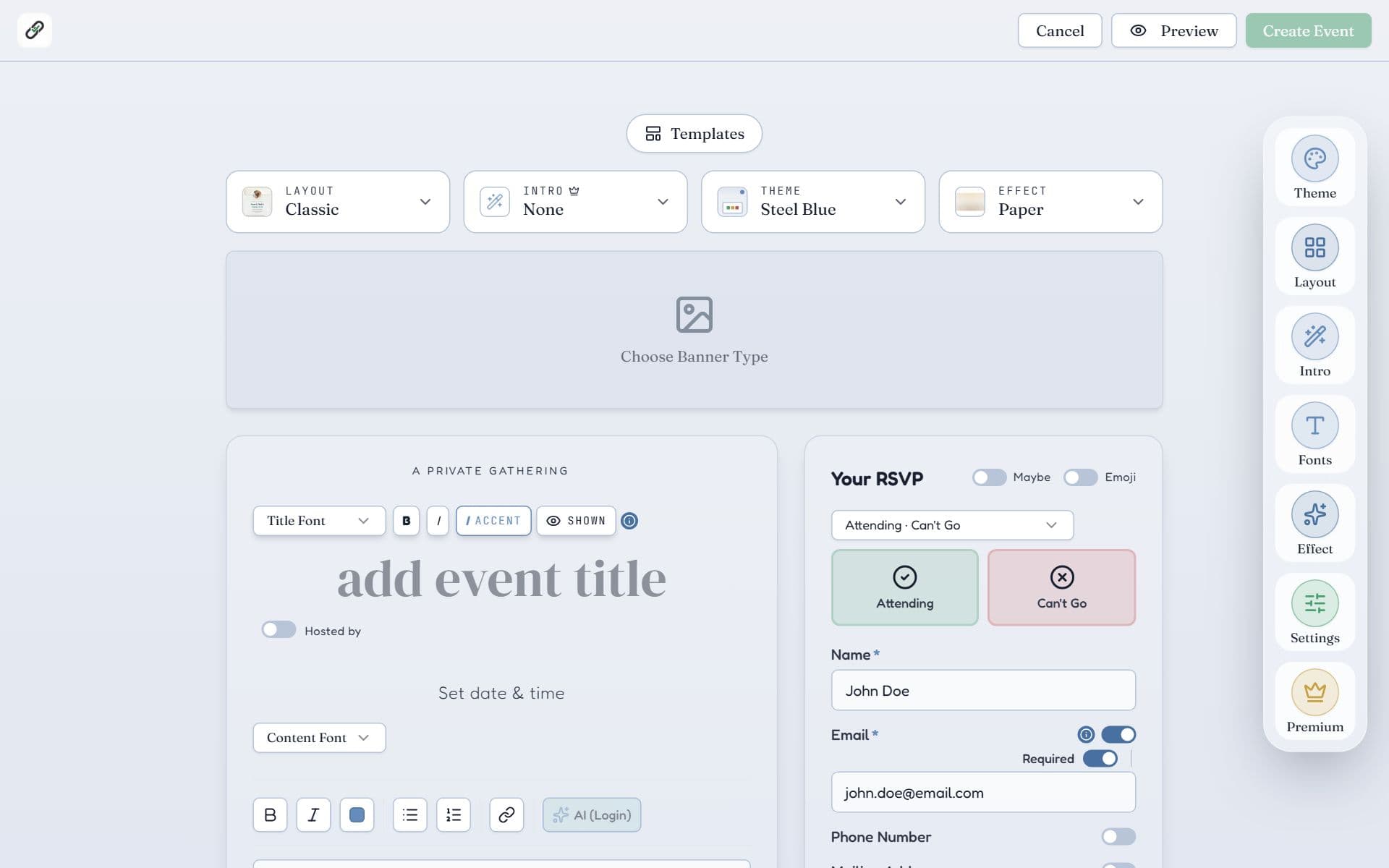The image size is (1389, 868).
Task: Disable the Email field toggle
Action: pyautogui.click(x=1118, y=735)
